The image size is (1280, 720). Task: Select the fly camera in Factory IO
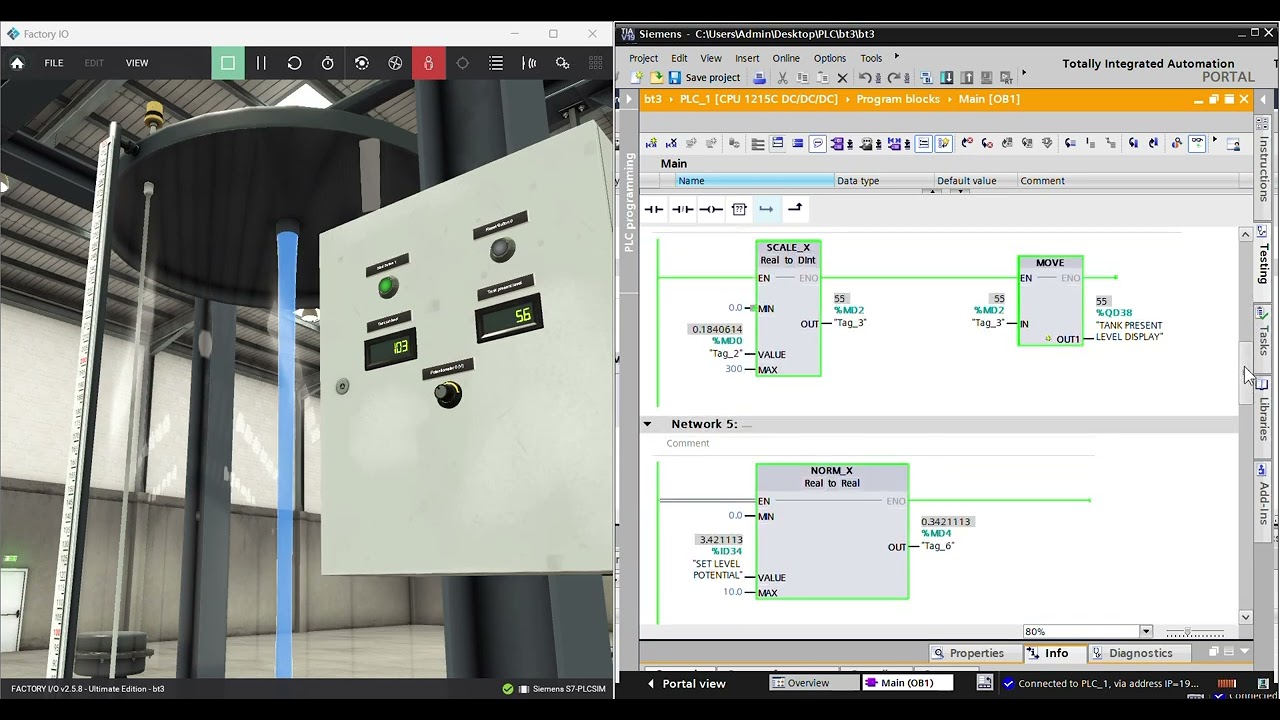click(395, 63)
